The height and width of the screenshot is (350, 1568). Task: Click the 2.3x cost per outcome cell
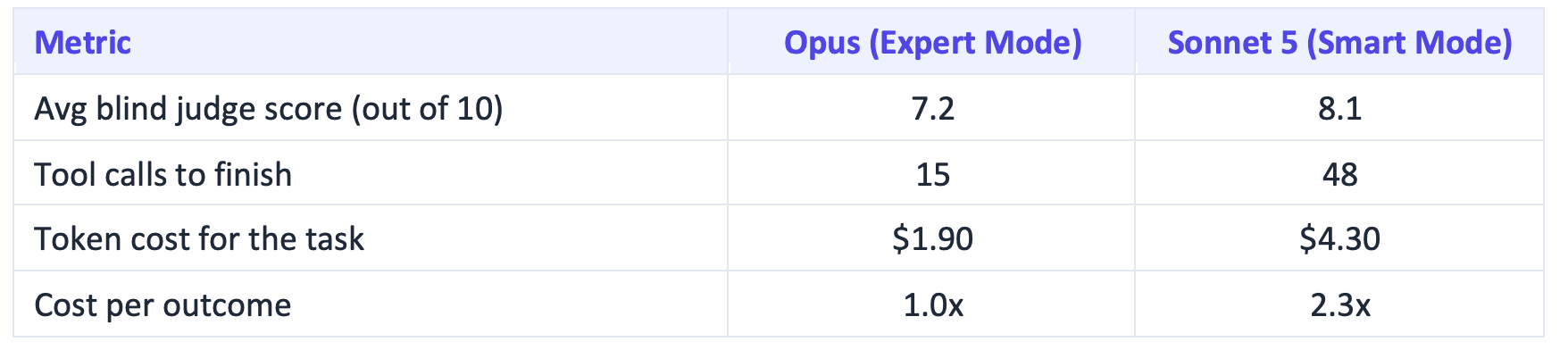(1339, 305)
